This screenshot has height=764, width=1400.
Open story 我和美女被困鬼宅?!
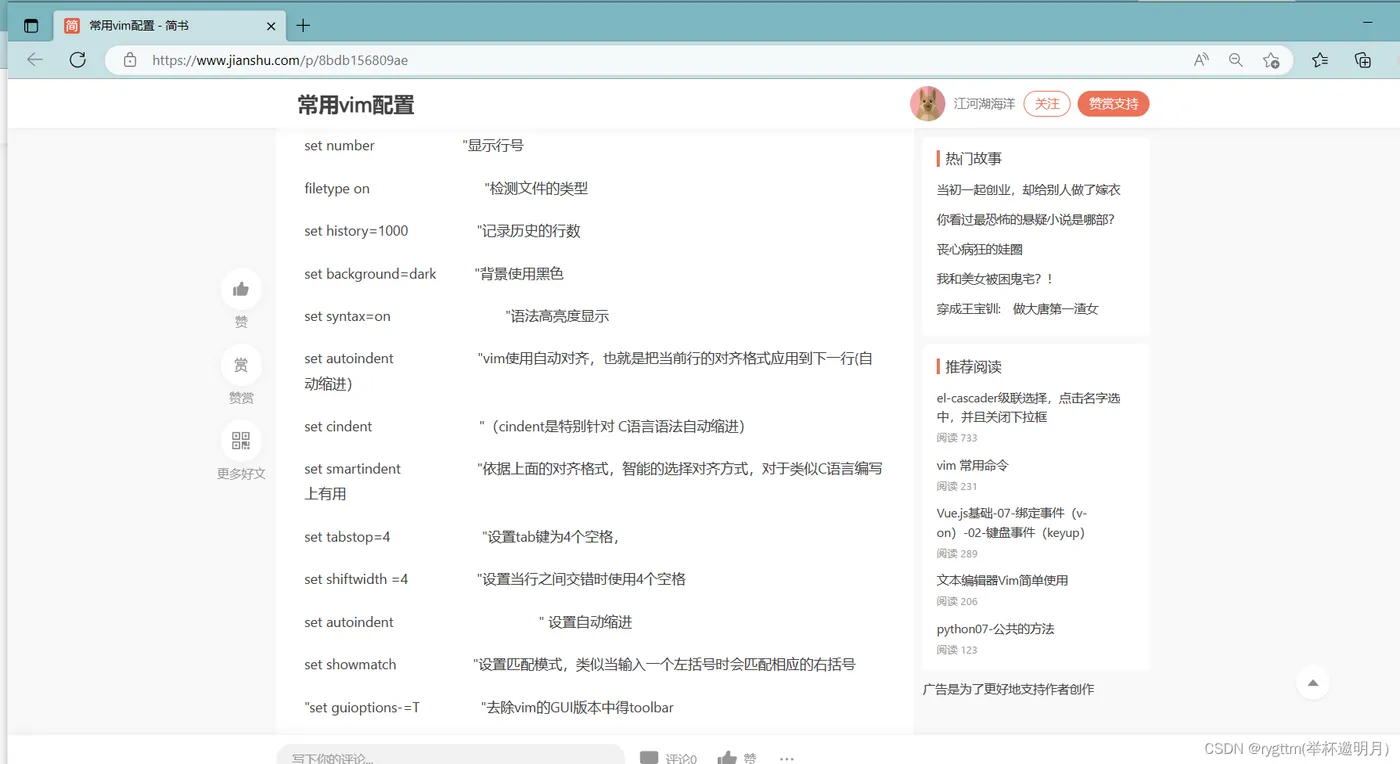pyautogui.click(x=995, y=279)
